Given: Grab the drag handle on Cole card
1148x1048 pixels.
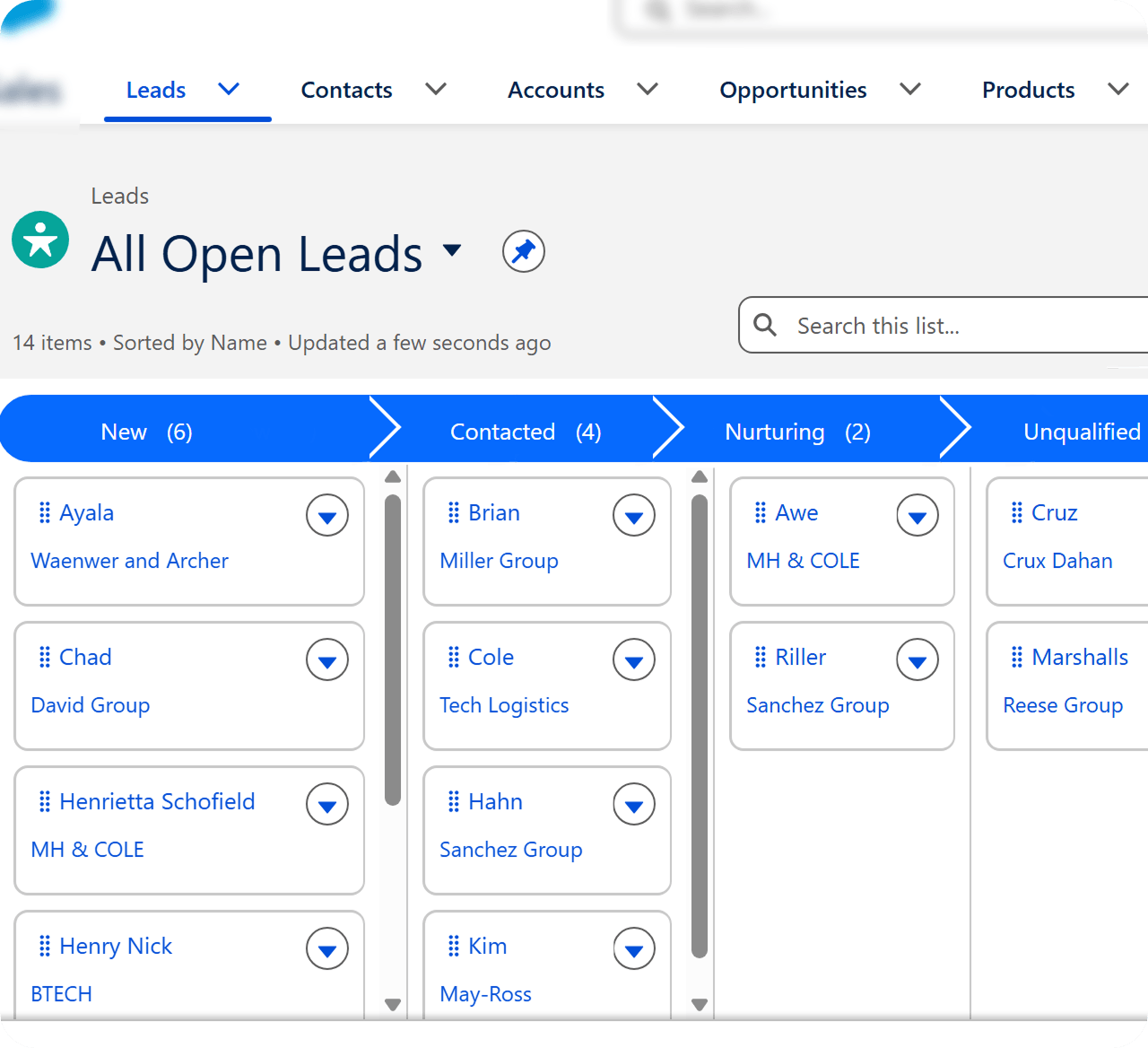Looking at the screenshot, I should click(453, 657).
